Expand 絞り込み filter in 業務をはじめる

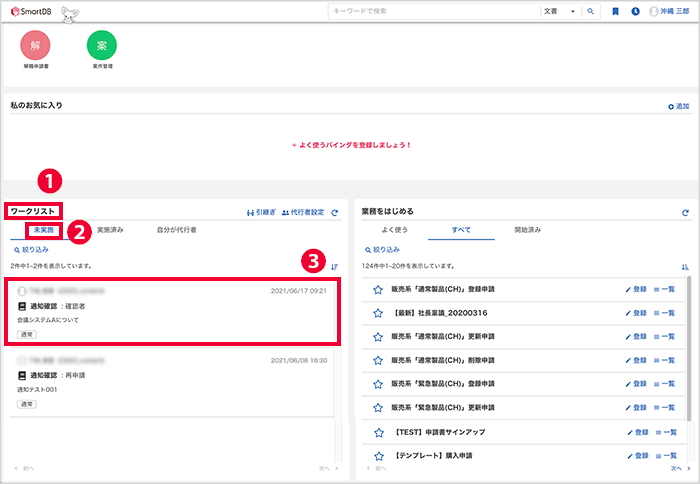click(382, 250)
